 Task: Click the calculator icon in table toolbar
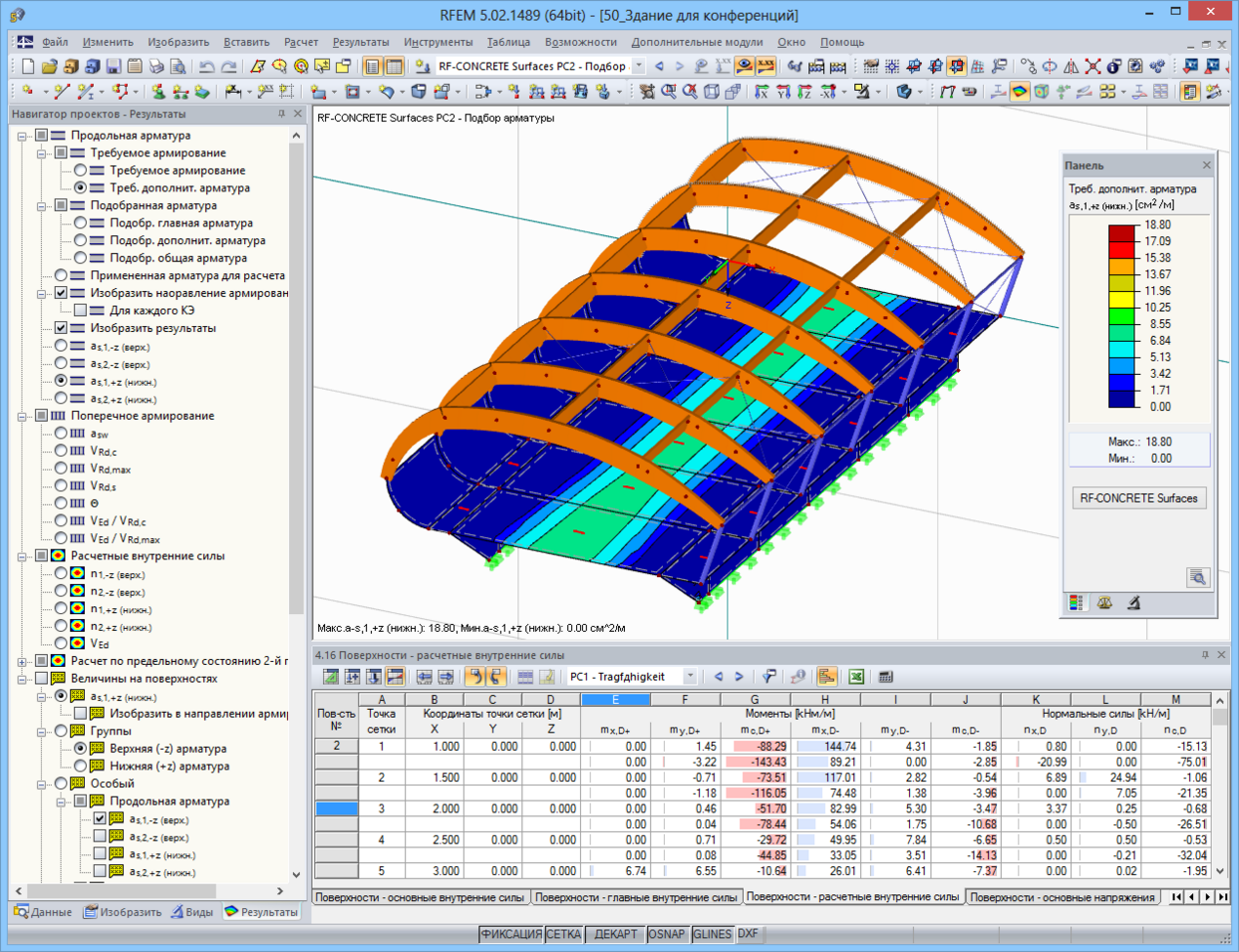[885, 677]
